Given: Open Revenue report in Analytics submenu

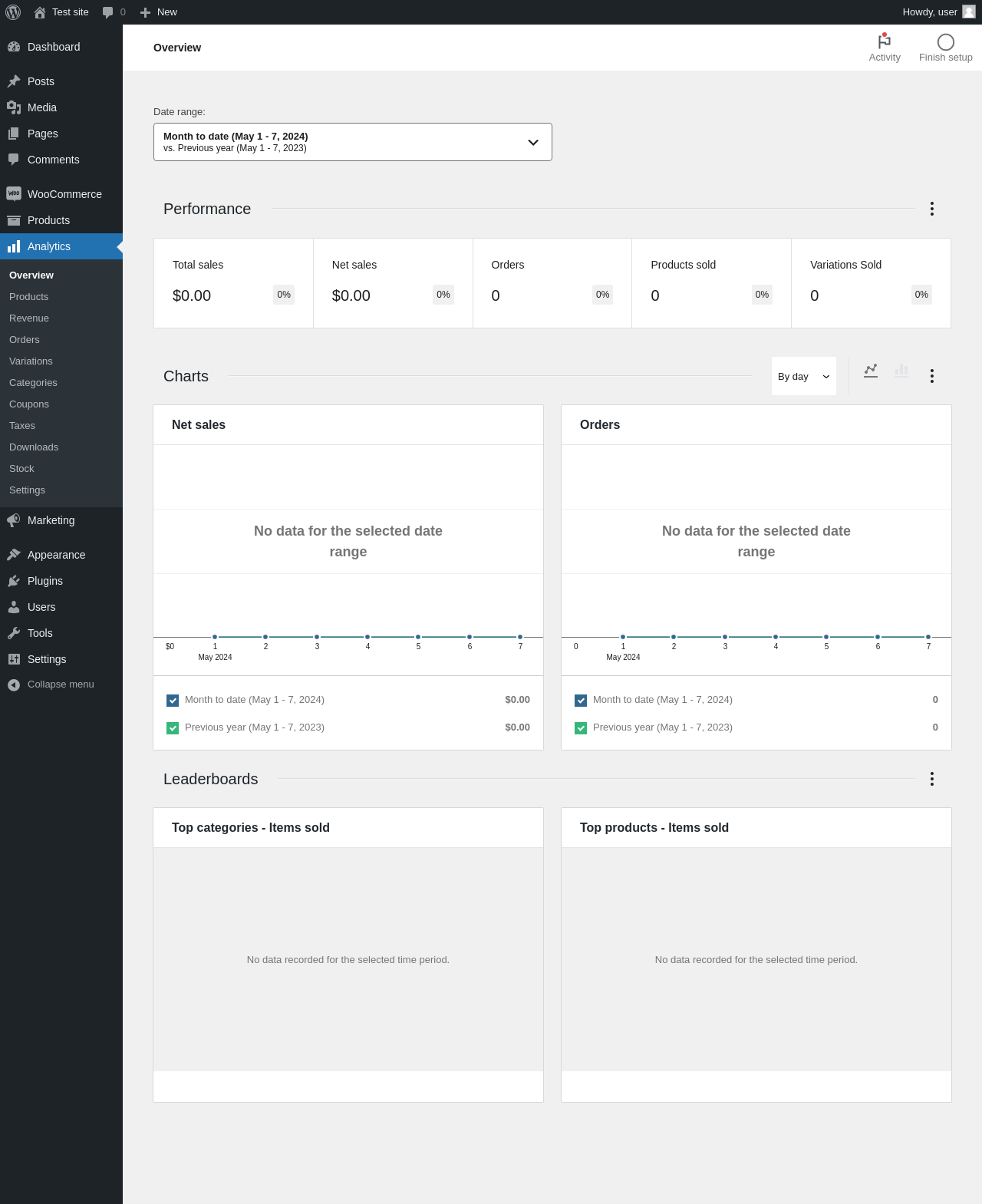Looking at the screenshot, I should [x=29, y=318].
